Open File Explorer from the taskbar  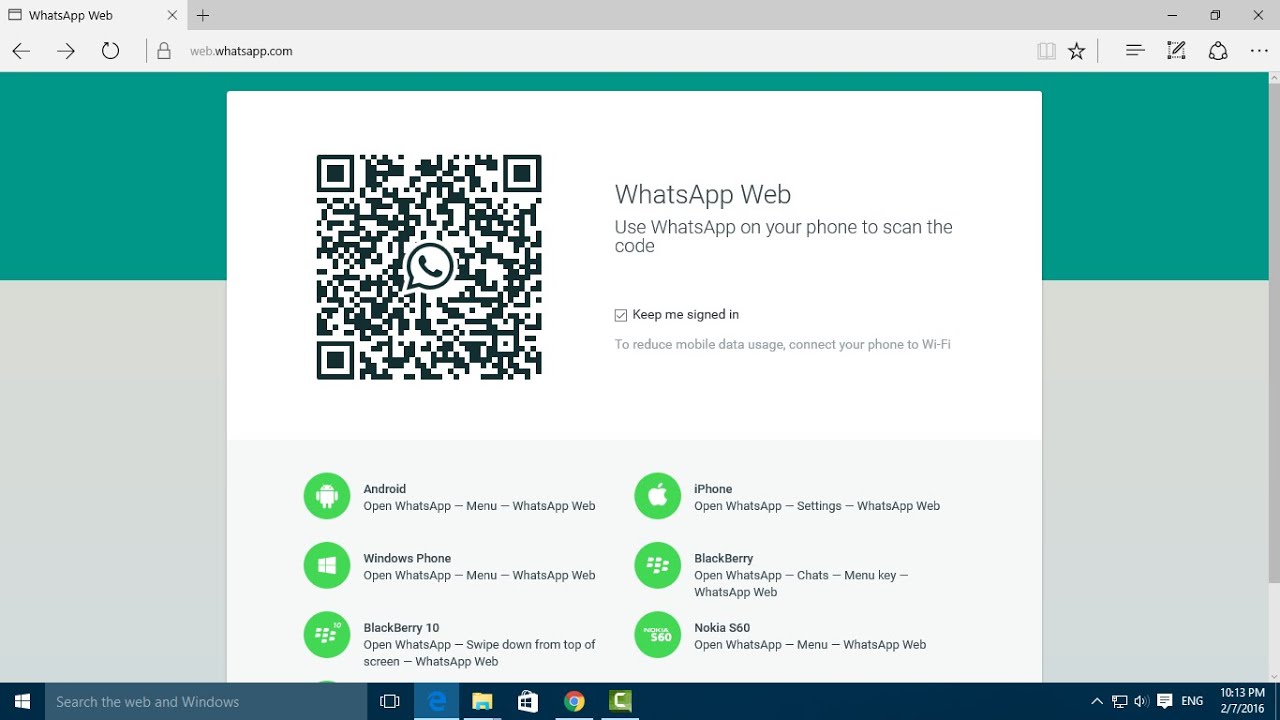(482, 702)
